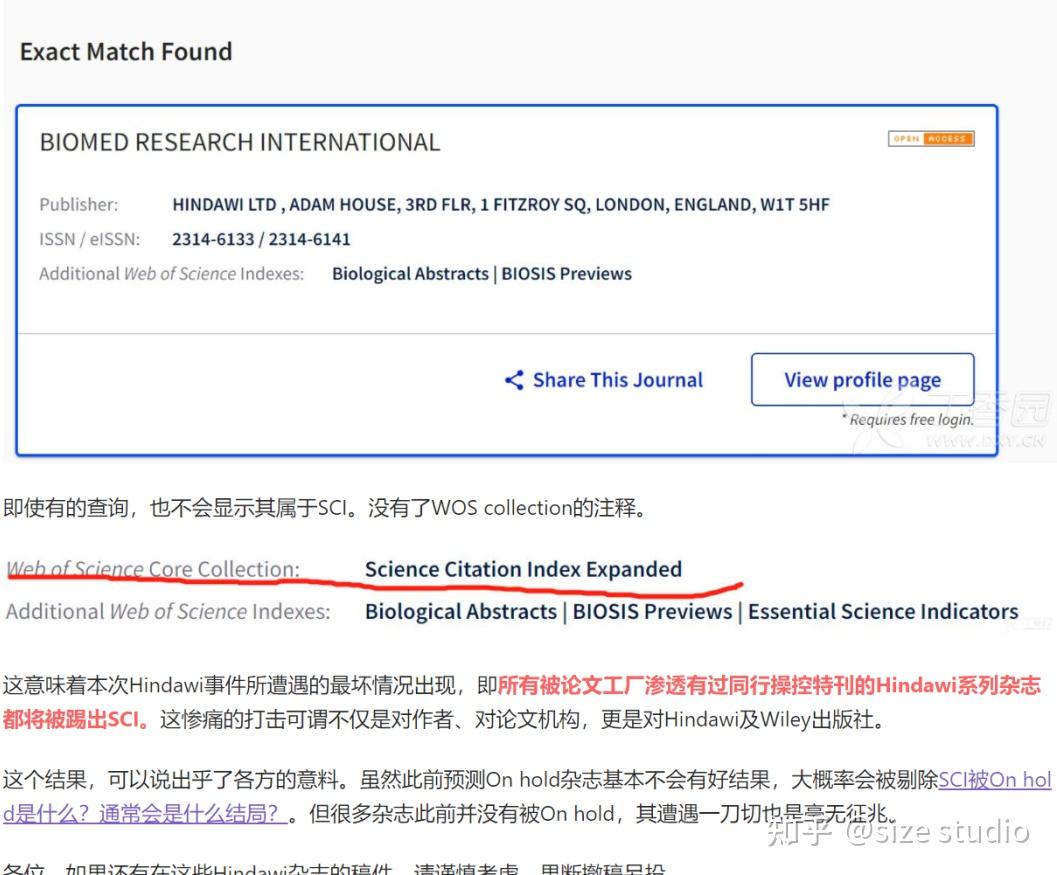Click the Publisher: label
The height and width of the screenshot is (875, 1057).
[x=79, y=204]
